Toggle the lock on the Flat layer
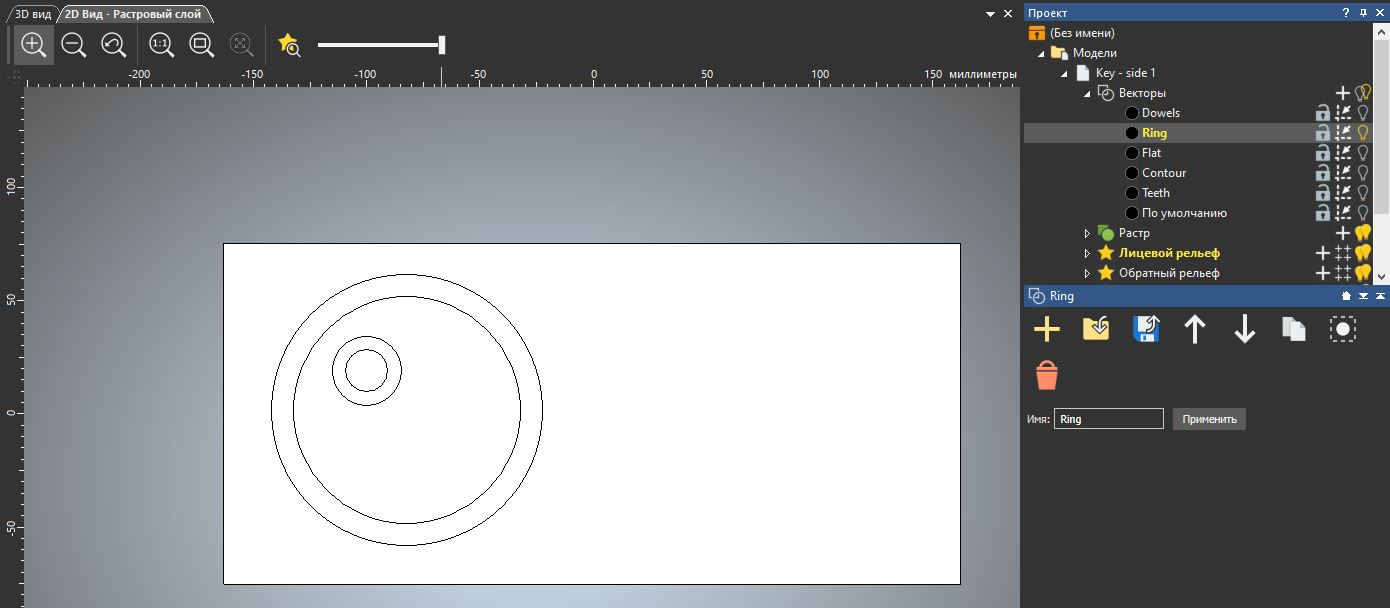Viewport: 1390px width, 608px height. [1322, 153]
